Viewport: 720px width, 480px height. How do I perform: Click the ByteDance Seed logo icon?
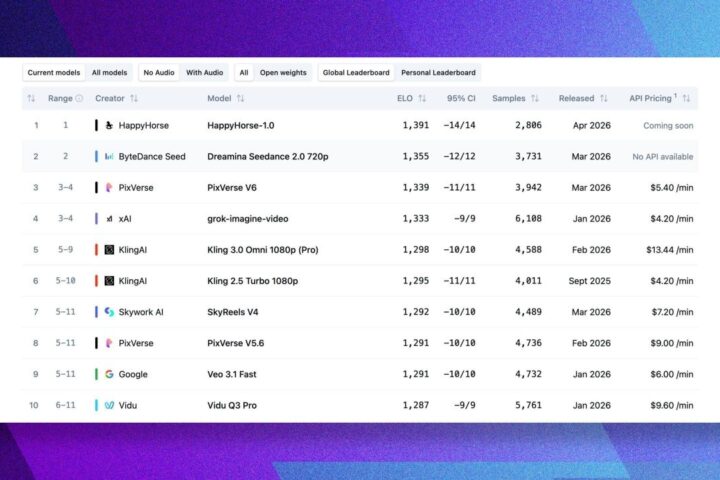[109, 157]
